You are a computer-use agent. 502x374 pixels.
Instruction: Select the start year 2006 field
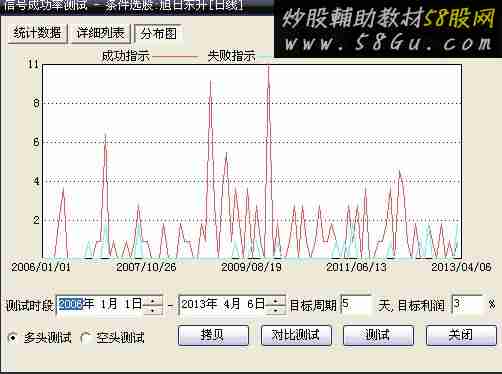[x=70, y=304]
